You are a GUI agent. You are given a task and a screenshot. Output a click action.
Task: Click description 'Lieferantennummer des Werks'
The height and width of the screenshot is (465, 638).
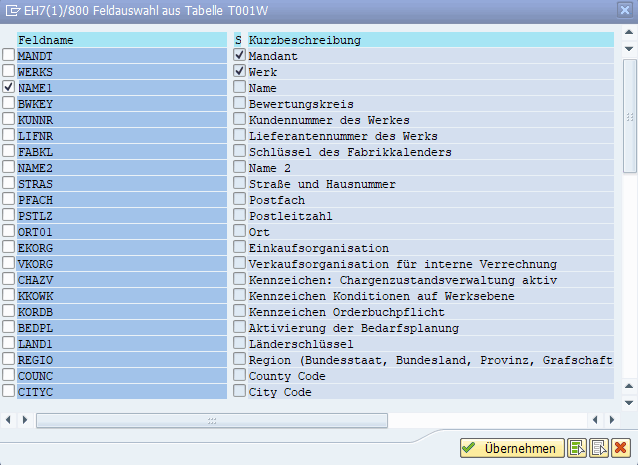[x=343, y=136]
